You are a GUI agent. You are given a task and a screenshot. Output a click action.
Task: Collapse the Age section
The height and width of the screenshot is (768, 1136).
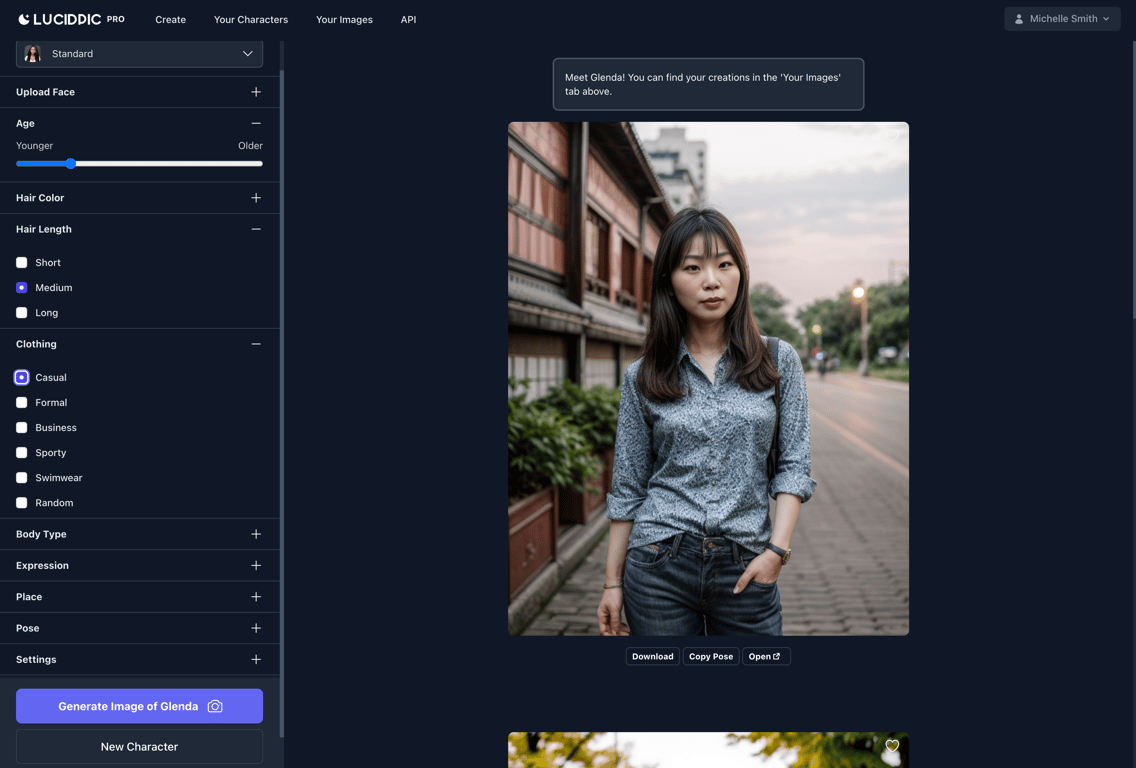[x=256, y=123]
